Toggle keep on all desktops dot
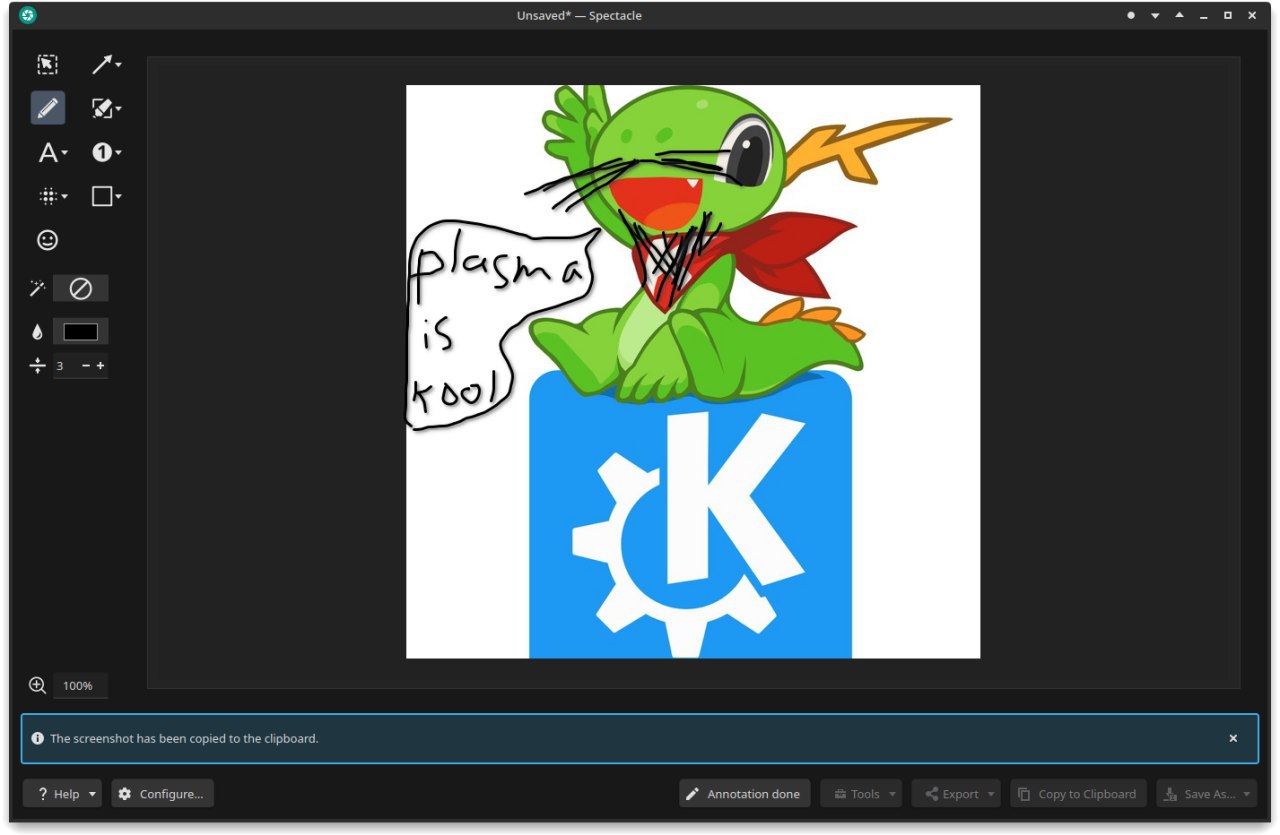Image resolution: width=1280 pixels, height=835 pixels. 1131,16
